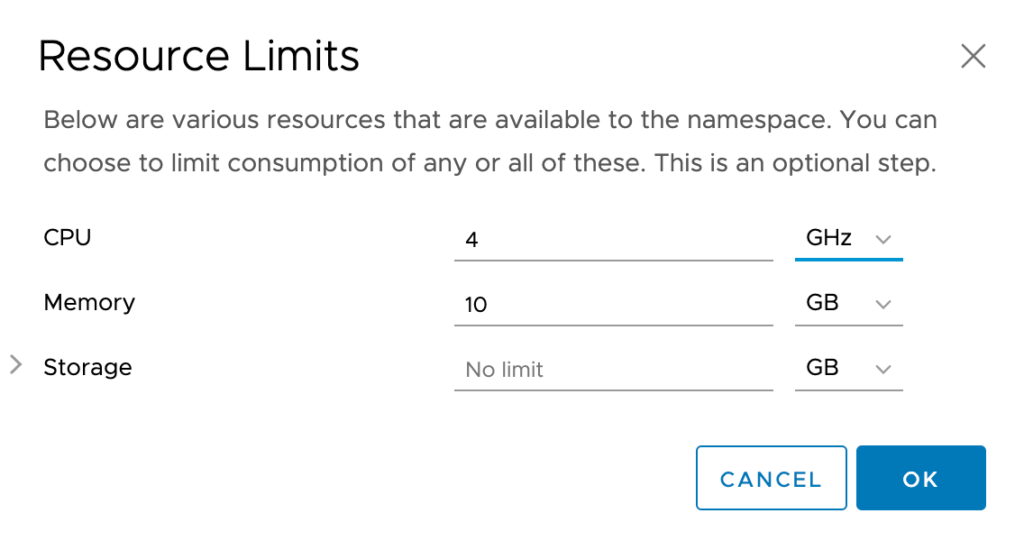Click the down arrow in Memory unit selector

pyautogui.click(x=883, y=304)
